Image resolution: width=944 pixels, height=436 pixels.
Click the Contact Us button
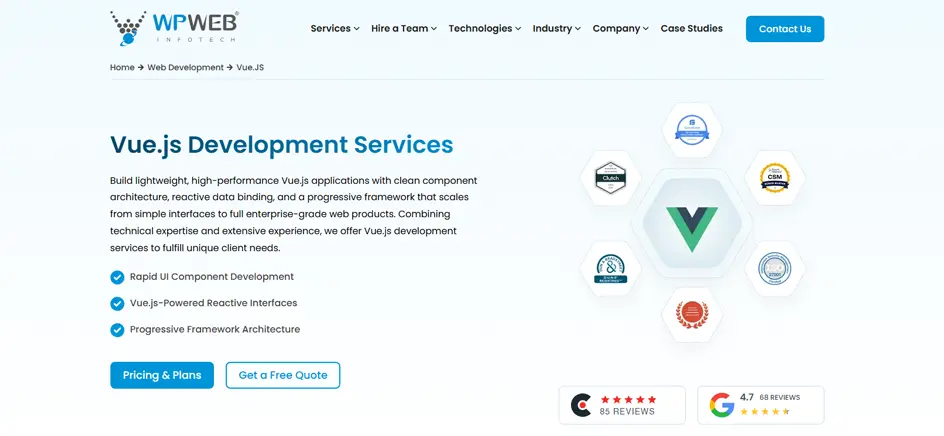pos(784,29)
